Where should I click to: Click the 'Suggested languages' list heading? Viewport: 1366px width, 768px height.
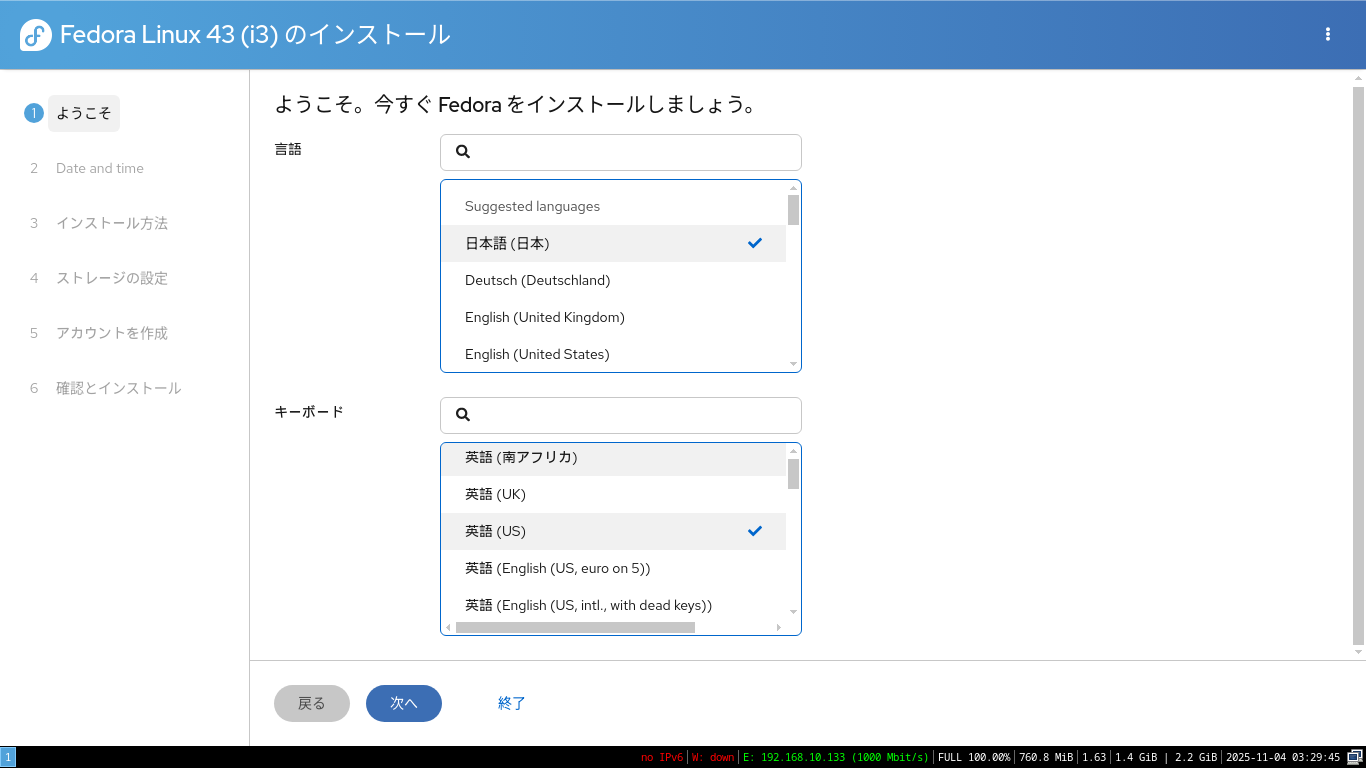(532, 206)
